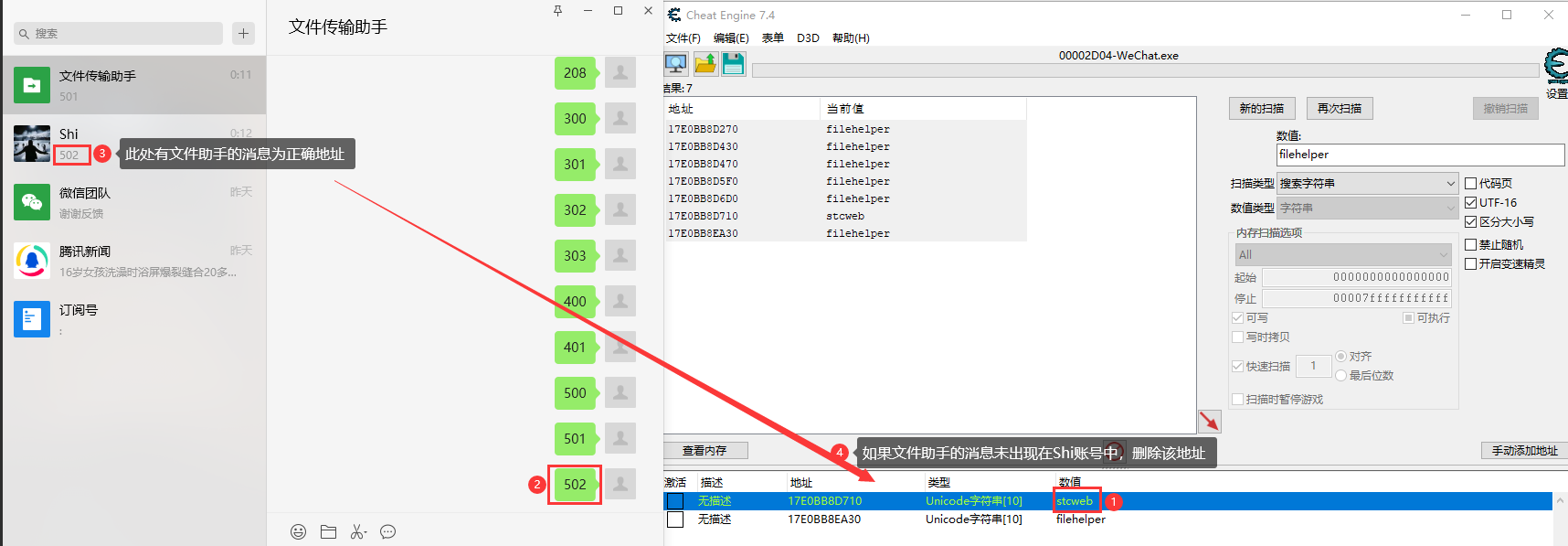Click the save floppy disk icon in Cheat Engine

[734, 64]
